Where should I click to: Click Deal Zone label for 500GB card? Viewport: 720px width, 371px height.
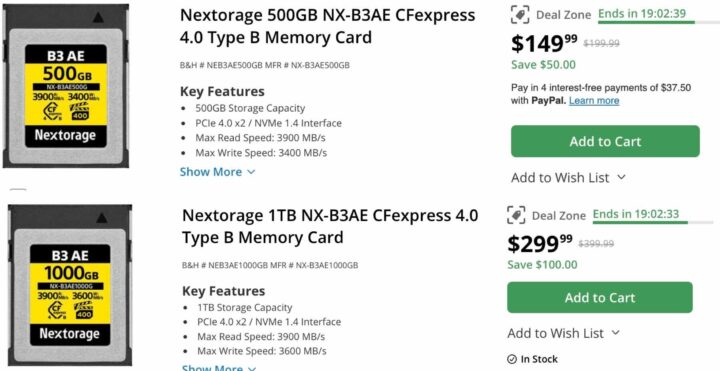pyautogui.click(x=563, y=15)
